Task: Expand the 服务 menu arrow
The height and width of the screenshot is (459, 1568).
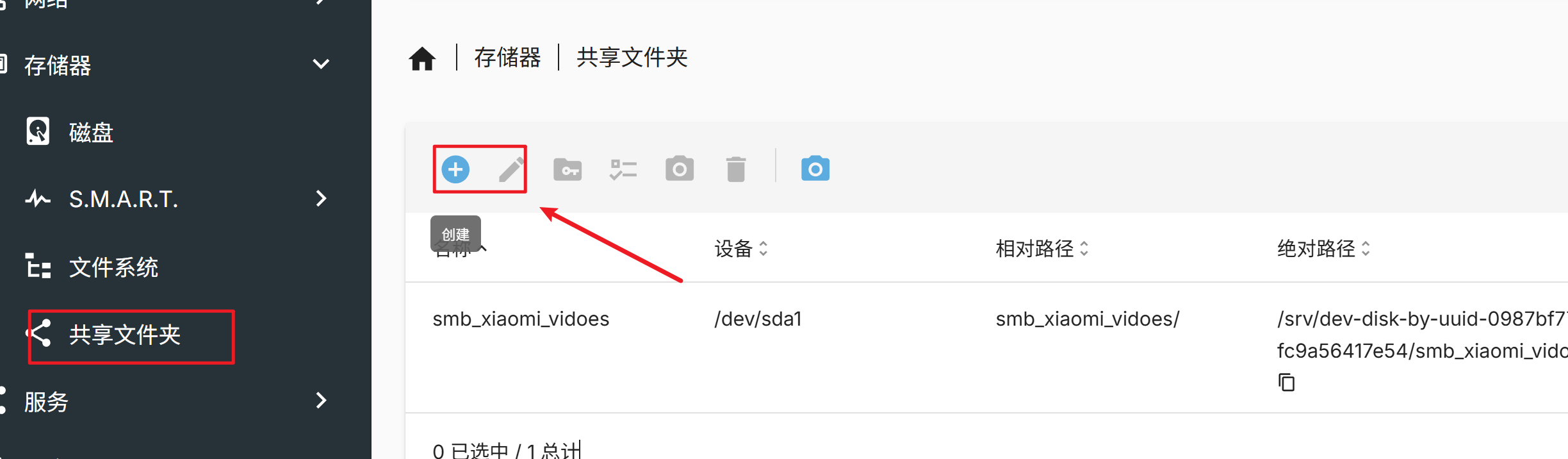Action: point(322,401)
